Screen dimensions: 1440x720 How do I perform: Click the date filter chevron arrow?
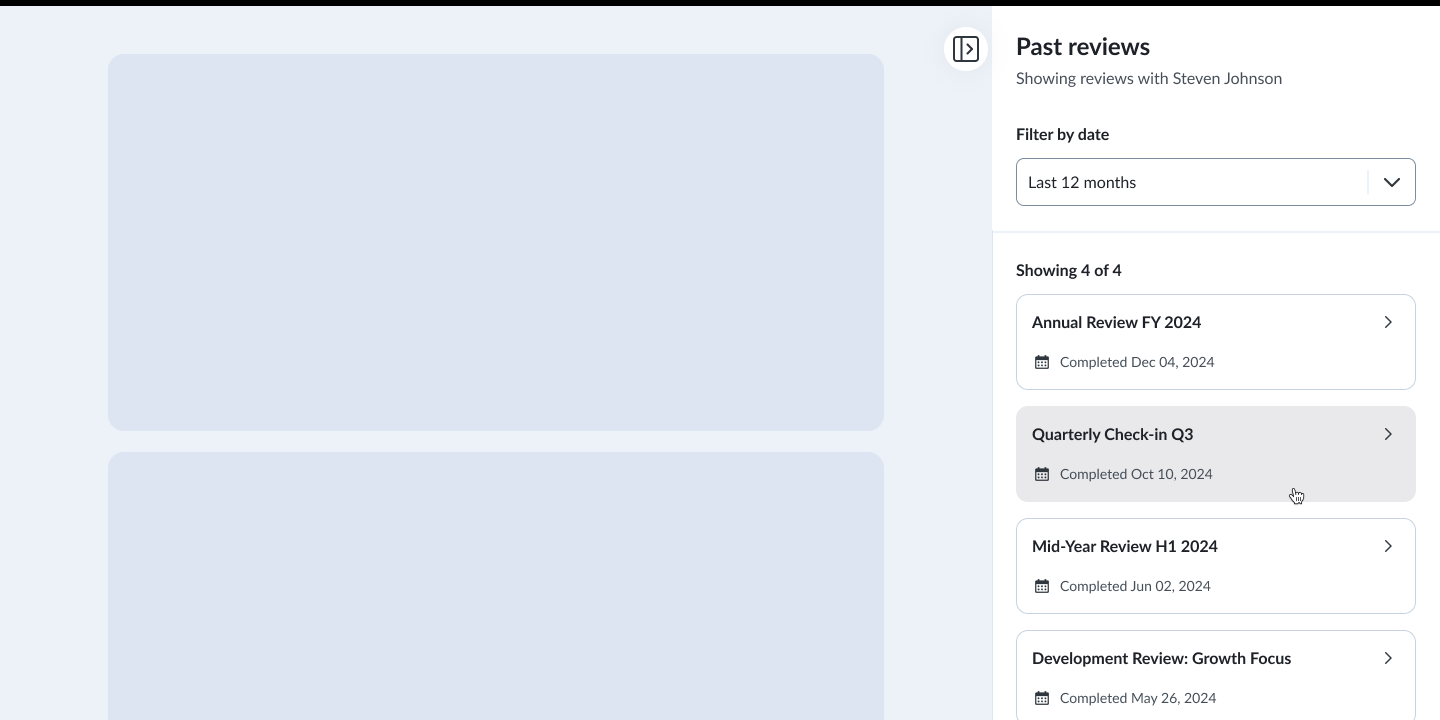pyautogui.click(x=1391, y=182)
